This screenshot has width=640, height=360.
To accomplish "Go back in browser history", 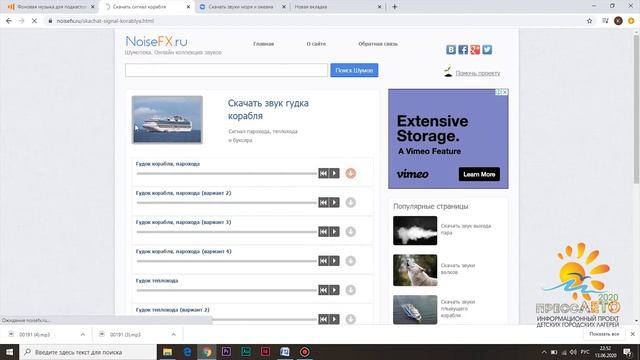I will [9, 21].
